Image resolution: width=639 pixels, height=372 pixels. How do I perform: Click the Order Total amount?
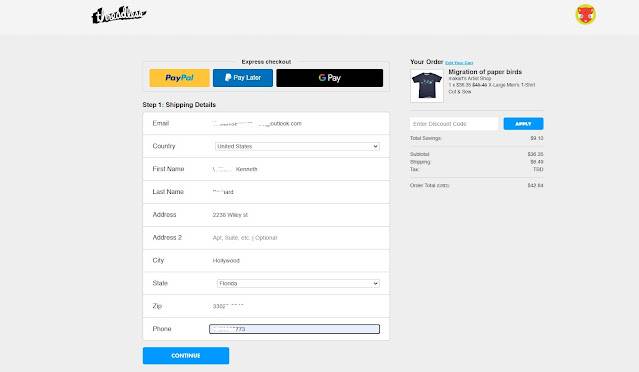pyautogui.click(x=535, y=185)
